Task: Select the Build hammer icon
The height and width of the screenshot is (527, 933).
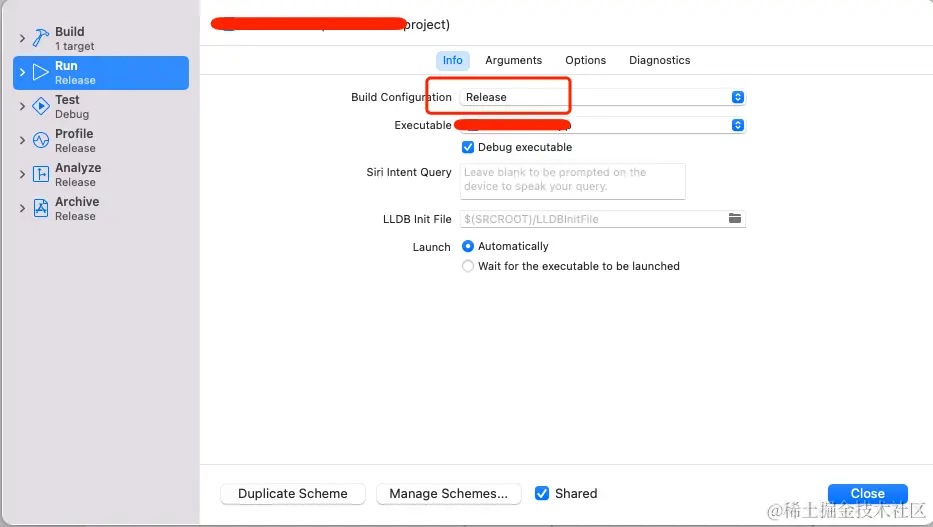Action: click(40, 38)
